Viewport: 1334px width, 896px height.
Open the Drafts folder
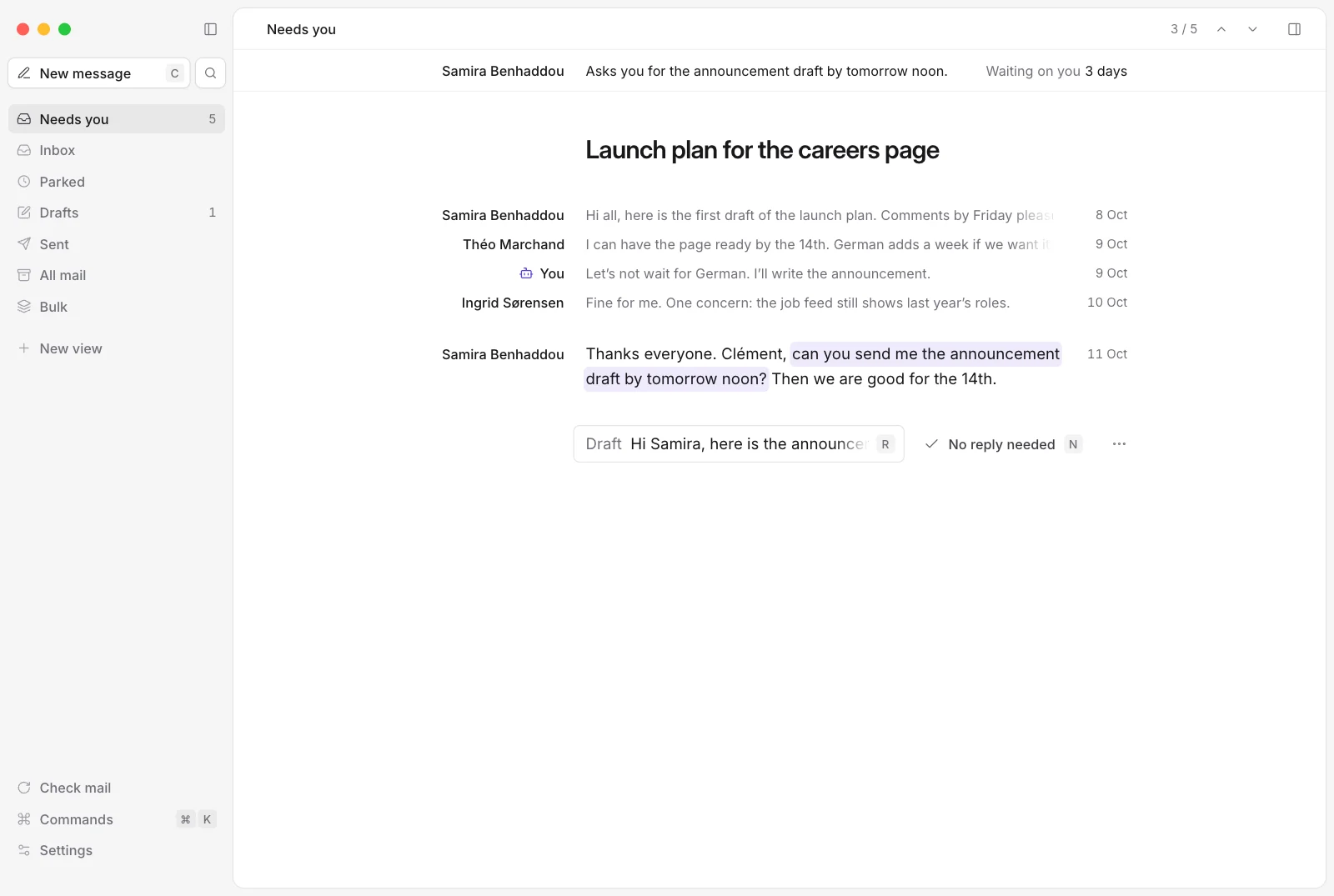(x=117, y=213)
